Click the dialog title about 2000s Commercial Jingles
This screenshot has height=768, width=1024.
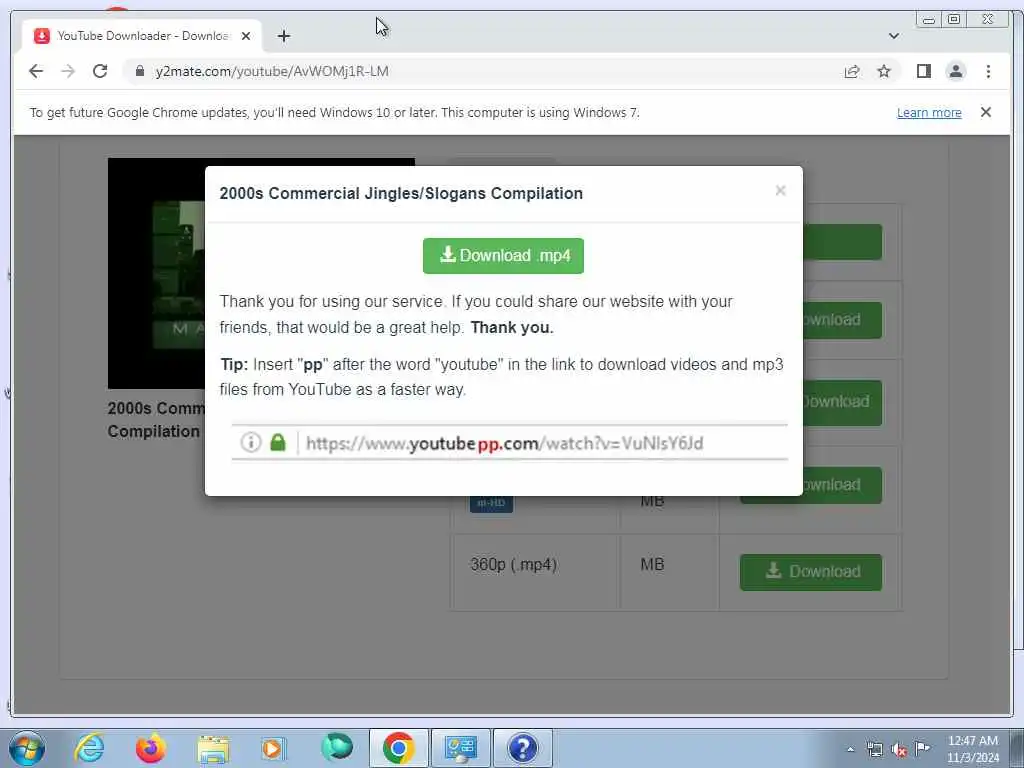(401, 193)
